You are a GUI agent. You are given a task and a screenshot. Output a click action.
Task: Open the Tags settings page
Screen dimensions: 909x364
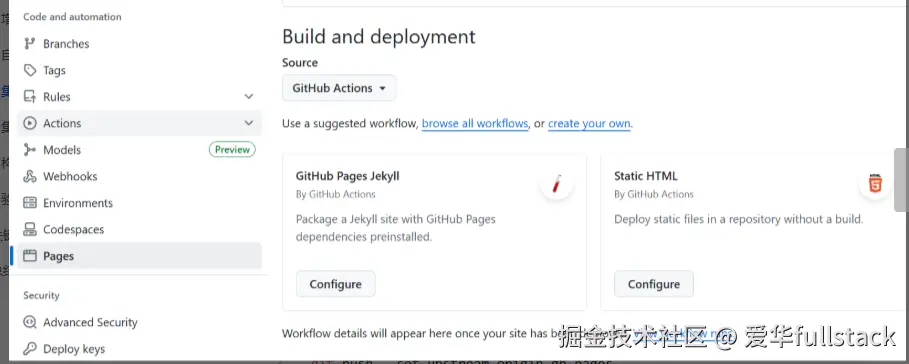pyautogui.click(x=139, y=70)
